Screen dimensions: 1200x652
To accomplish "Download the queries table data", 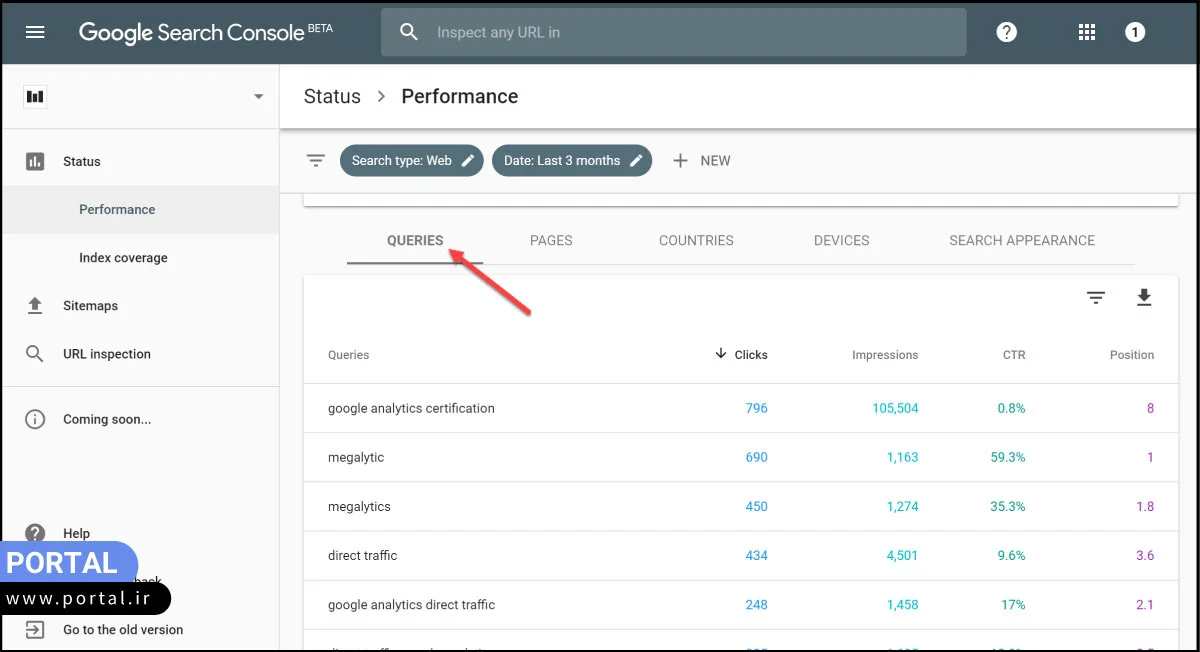I will 1144,297.
